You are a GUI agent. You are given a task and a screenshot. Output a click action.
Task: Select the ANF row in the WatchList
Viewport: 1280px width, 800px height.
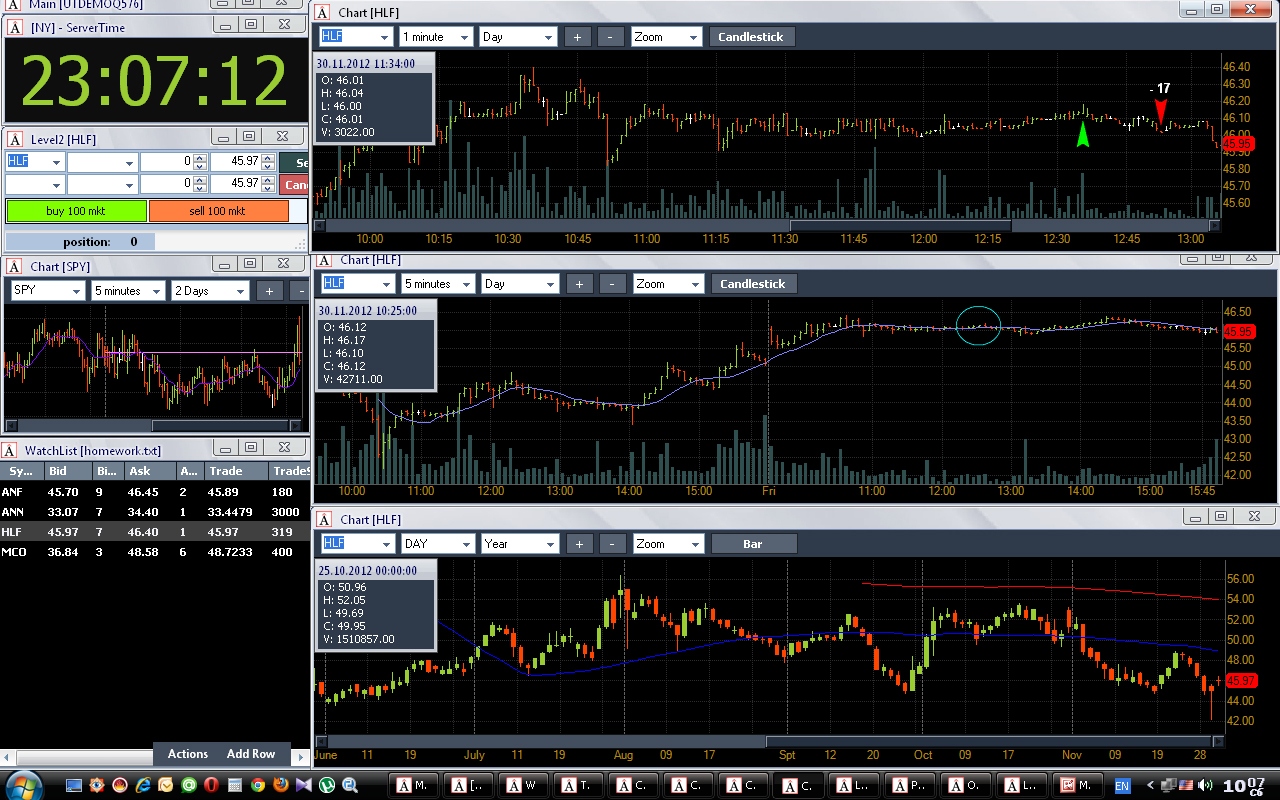click(154, 492)
